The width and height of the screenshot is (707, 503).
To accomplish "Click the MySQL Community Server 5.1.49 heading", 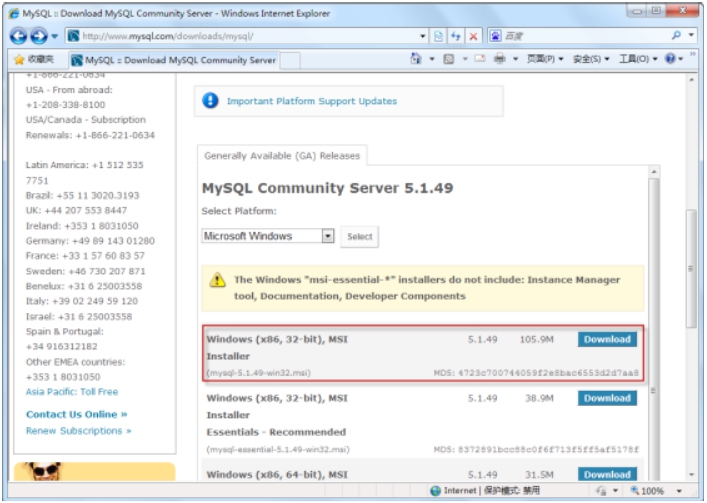I will [327, 188].
